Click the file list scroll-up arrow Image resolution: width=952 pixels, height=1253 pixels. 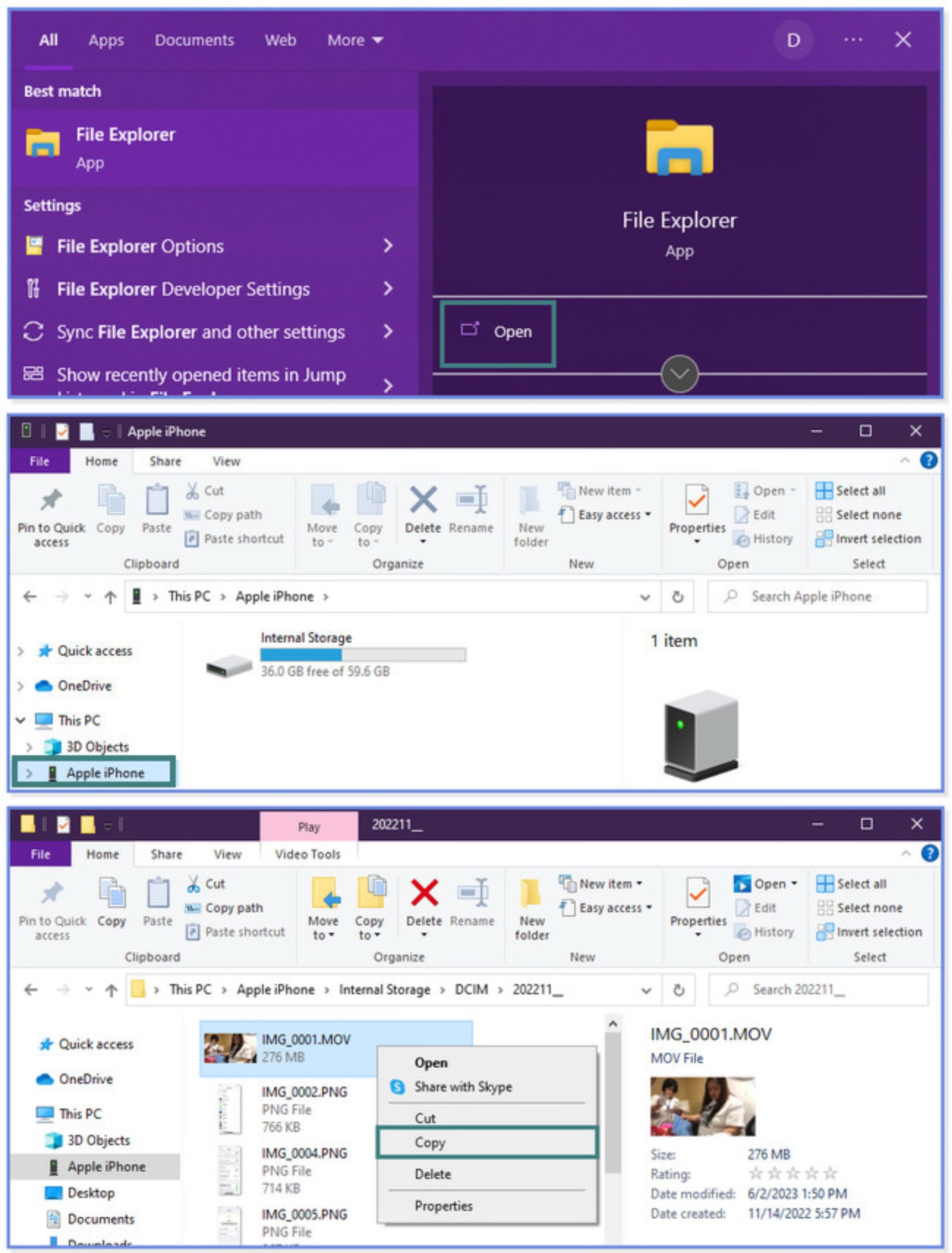tap(613, 1025)
